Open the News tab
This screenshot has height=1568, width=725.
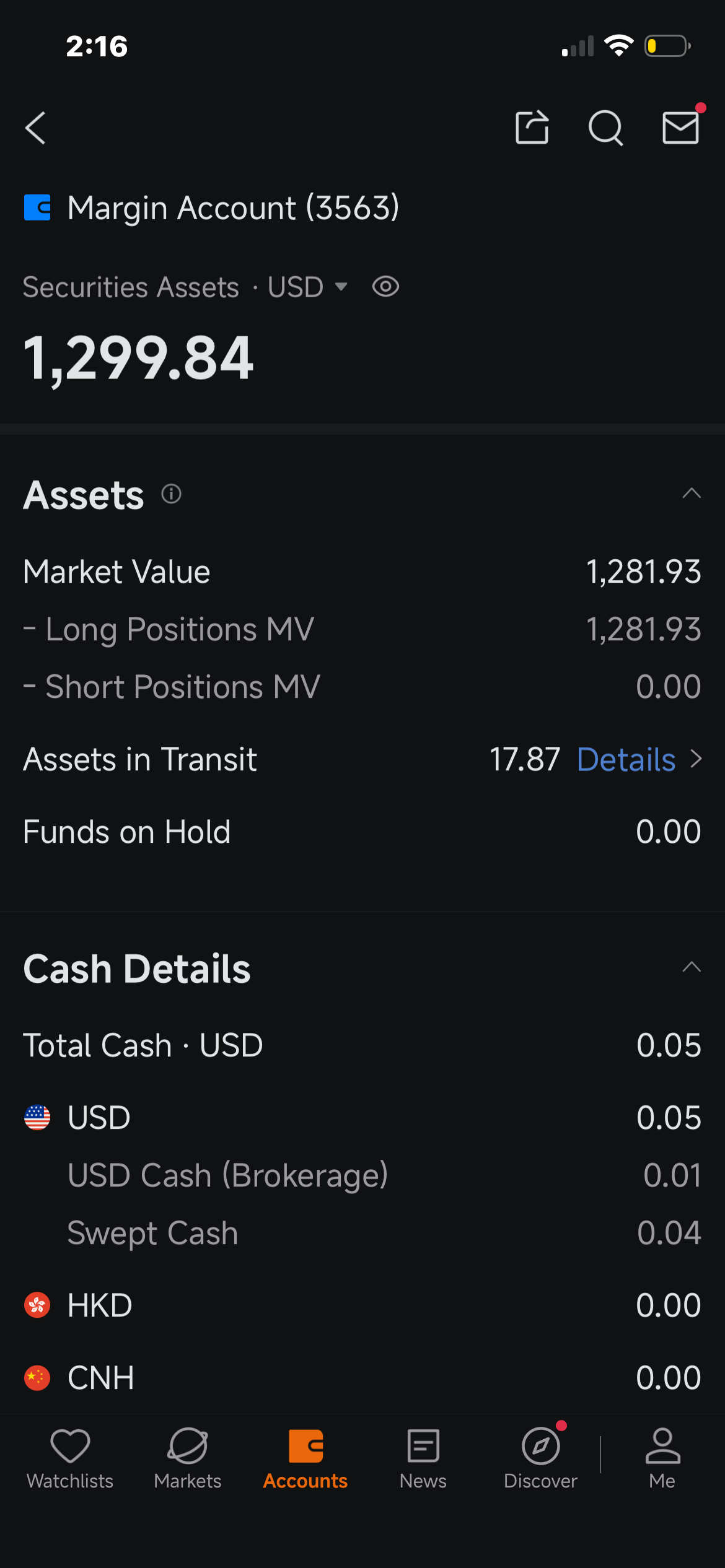tap(423, 1458)
